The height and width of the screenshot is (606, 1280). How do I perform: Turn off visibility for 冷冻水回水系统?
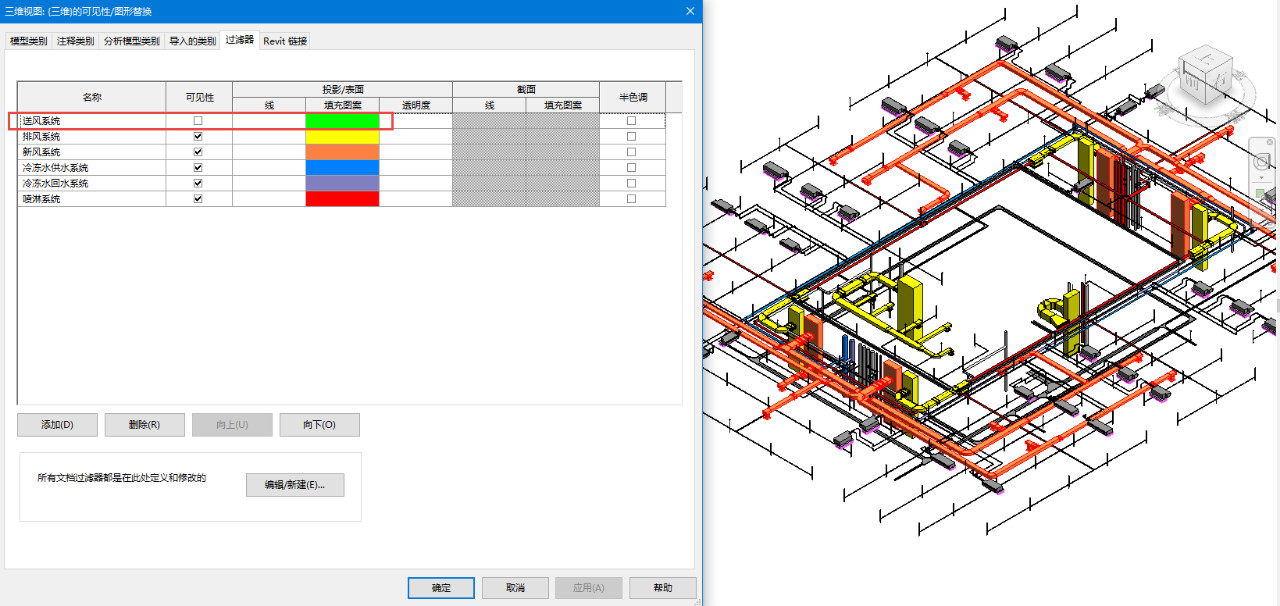click(198, 183)
